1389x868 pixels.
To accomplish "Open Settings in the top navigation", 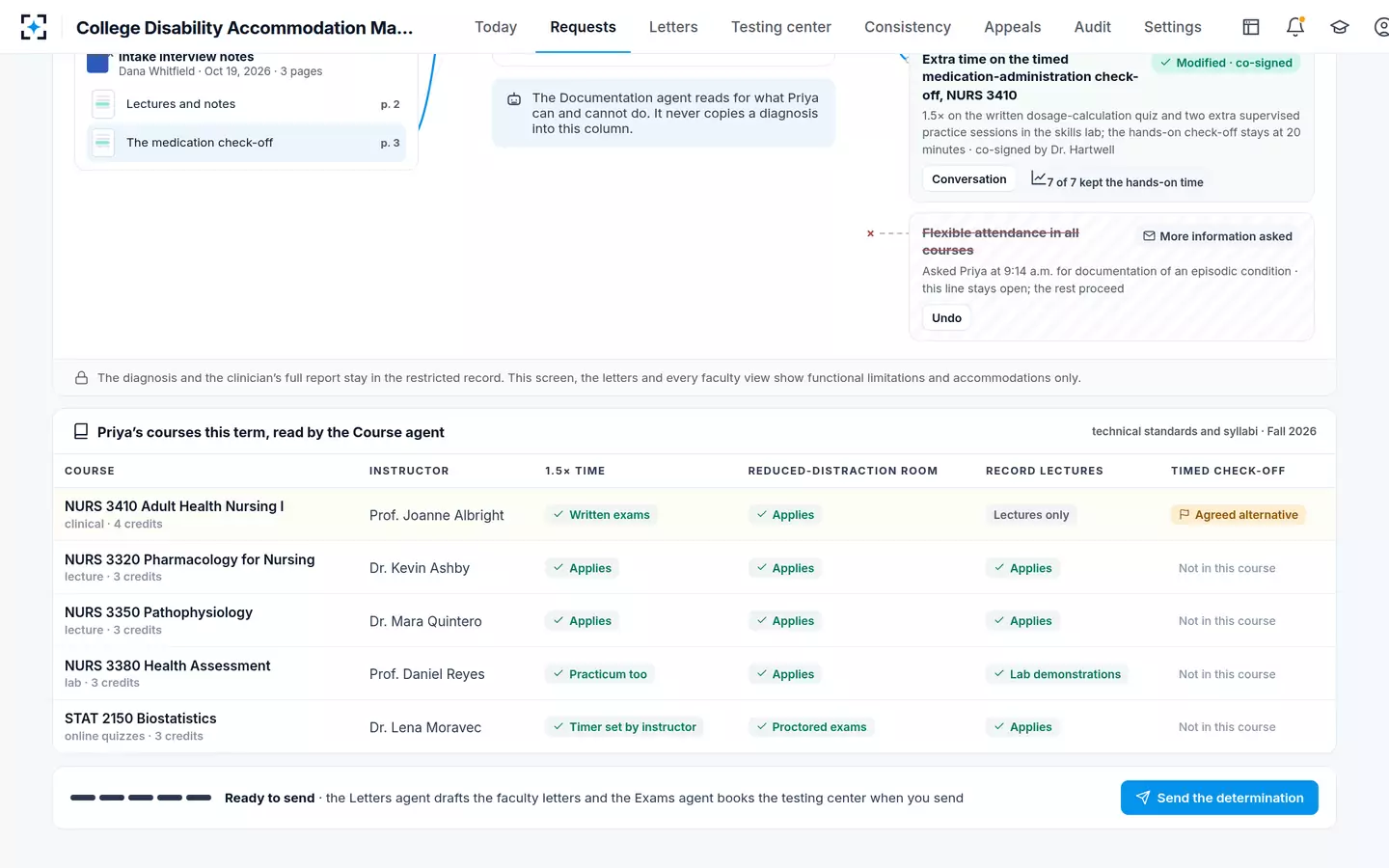I will point(1173,27).
